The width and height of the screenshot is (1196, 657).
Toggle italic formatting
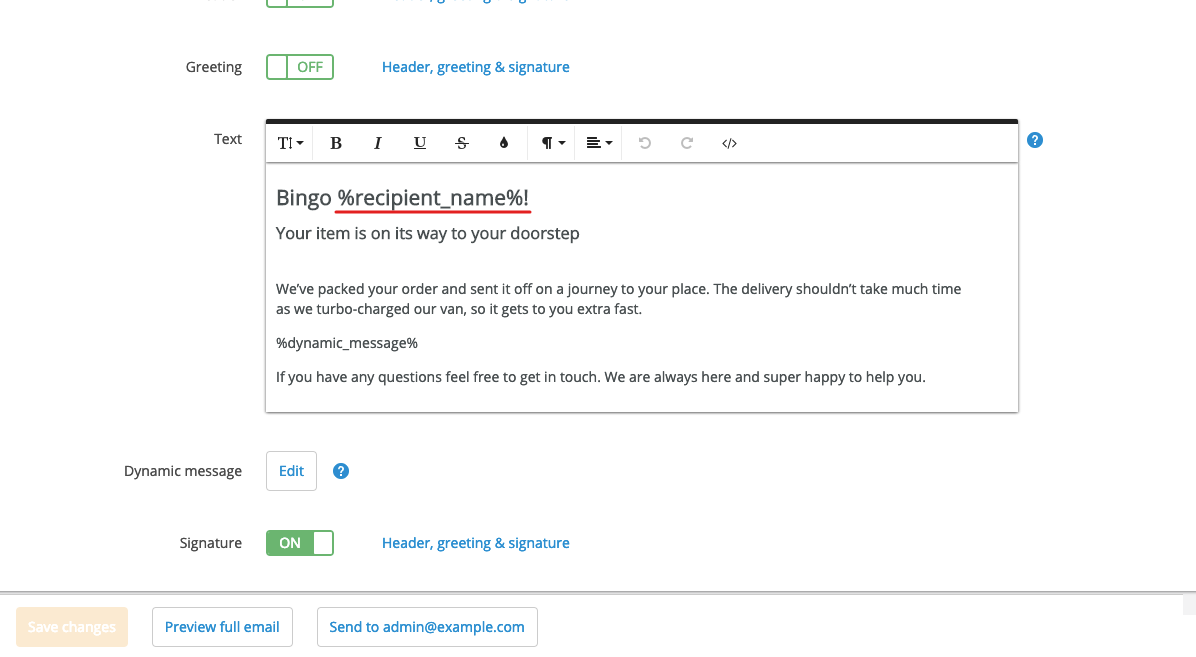click(x=378, y=143)
